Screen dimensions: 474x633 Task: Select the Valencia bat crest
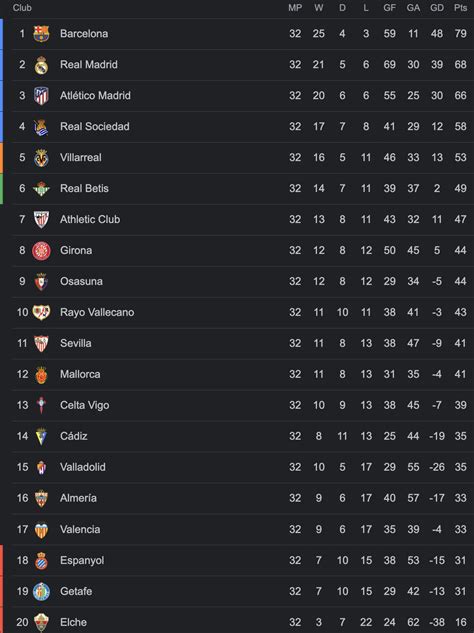[x=41, y=530]
